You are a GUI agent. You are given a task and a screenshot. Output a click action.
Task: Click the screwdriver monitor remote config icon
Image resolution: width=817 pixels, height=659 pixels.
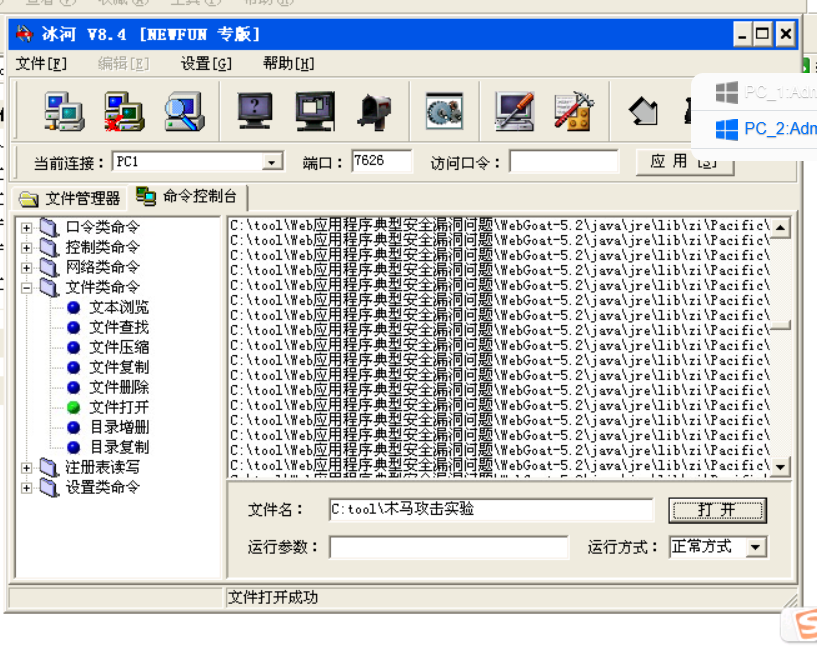point(514,111)
